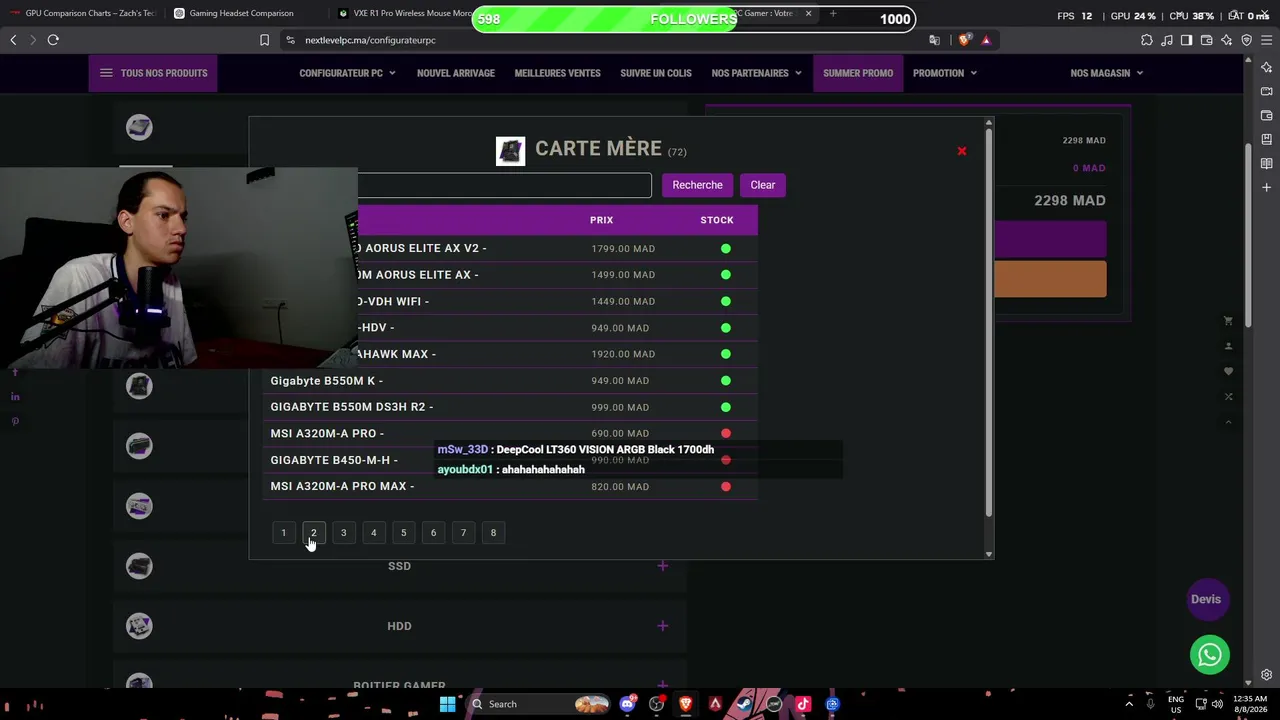Open the Summer Promo menu item
1280x720 pixels.
(858, 73)
